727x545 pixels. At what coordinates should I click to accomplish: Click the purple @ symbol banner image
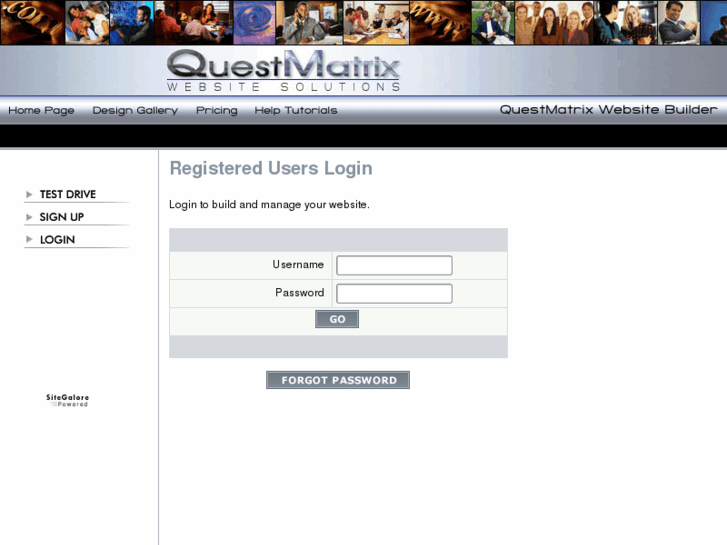pos(255,22)
